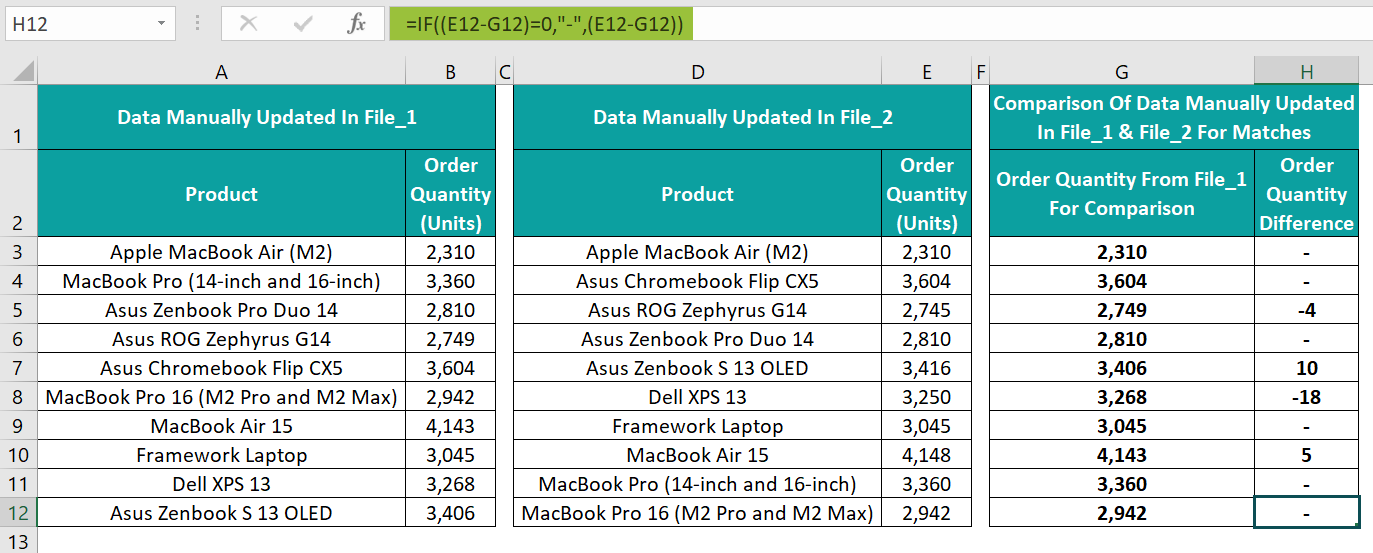Select column B header

click(x=451, y=72)
